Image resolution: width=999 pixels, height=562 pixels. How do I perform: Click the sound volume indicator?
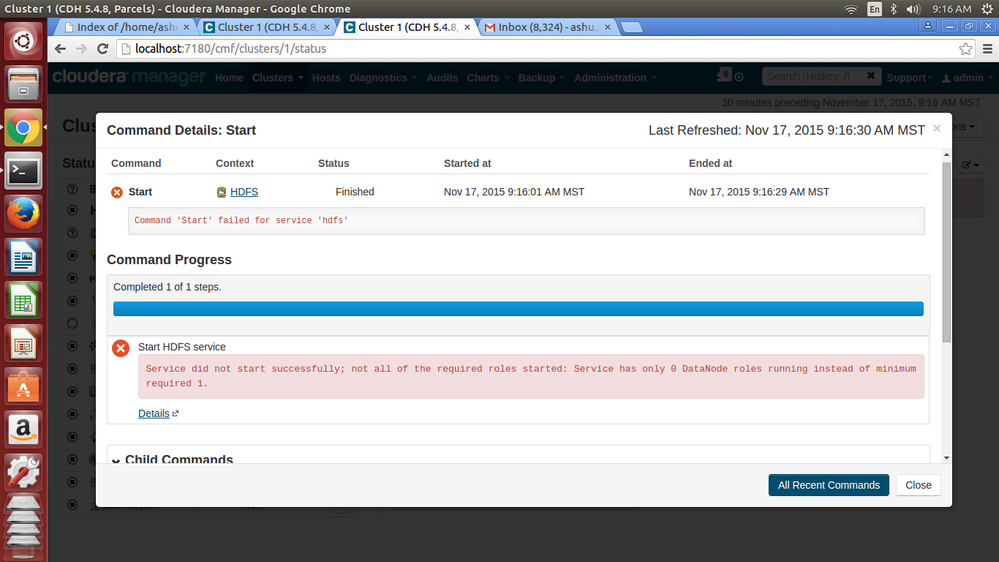click(913, 9)
